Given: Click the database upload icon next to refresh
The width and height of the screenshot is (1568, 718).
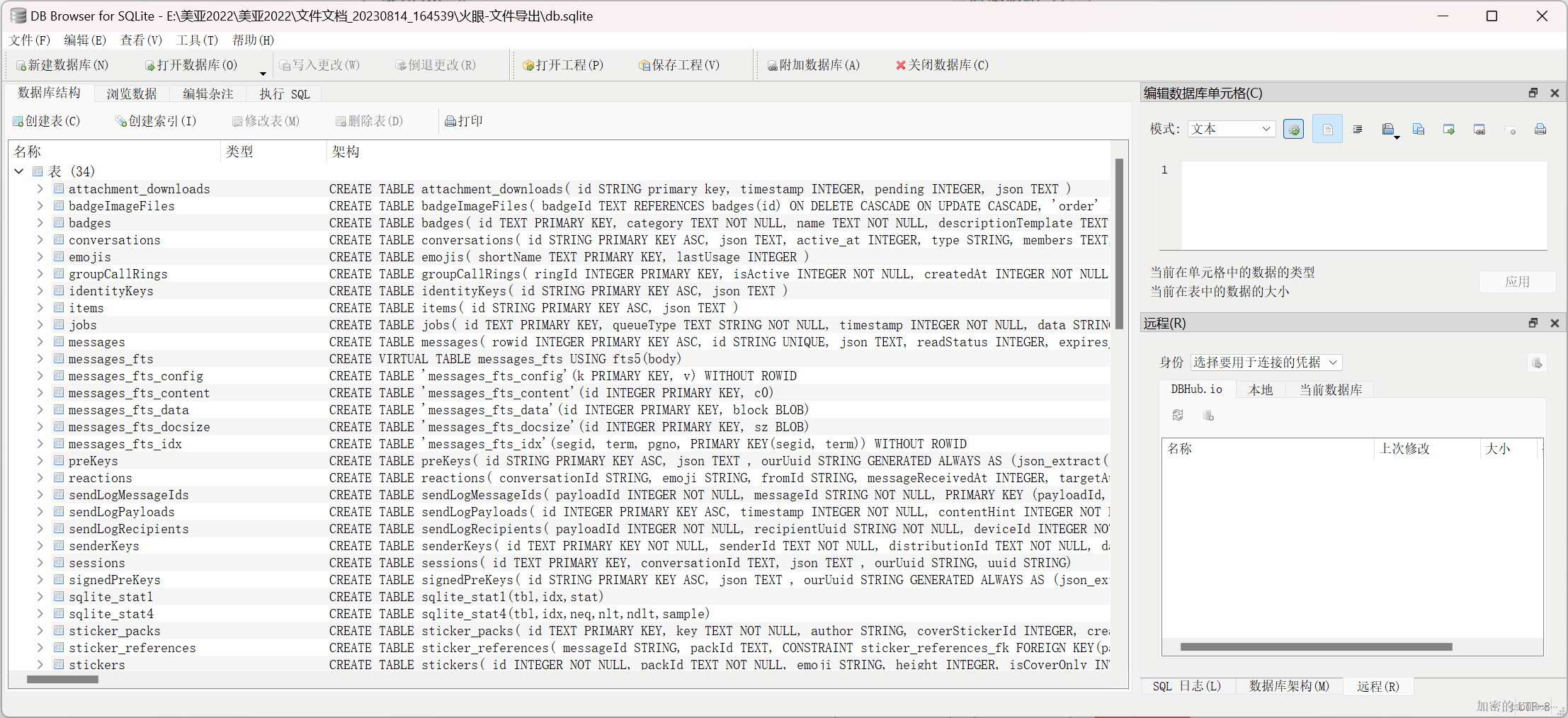Looking at the screenshot, I should 1209,416.
